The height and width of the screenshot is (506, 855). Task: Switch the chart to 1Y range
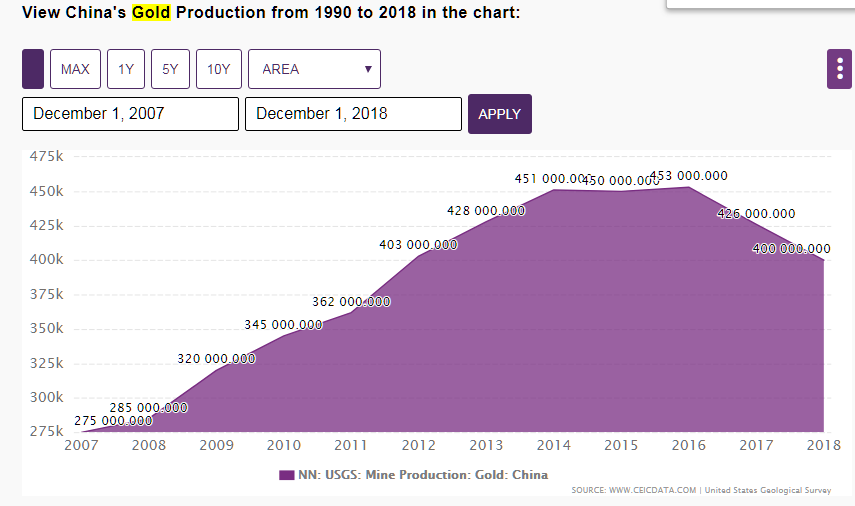click(125, 69)
